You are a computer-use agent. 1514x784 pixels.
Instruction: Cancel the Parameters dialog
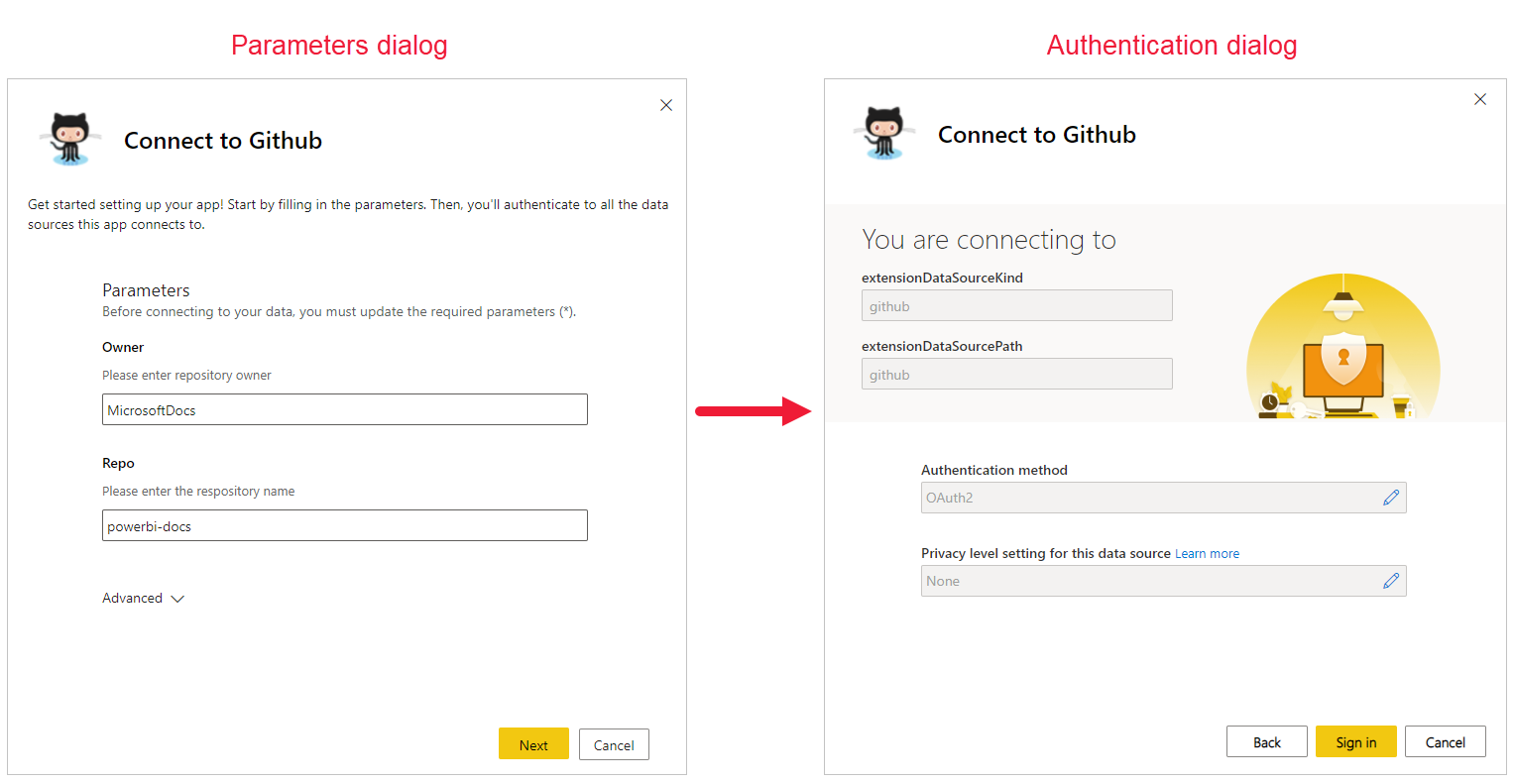click(x=613, y=743)
